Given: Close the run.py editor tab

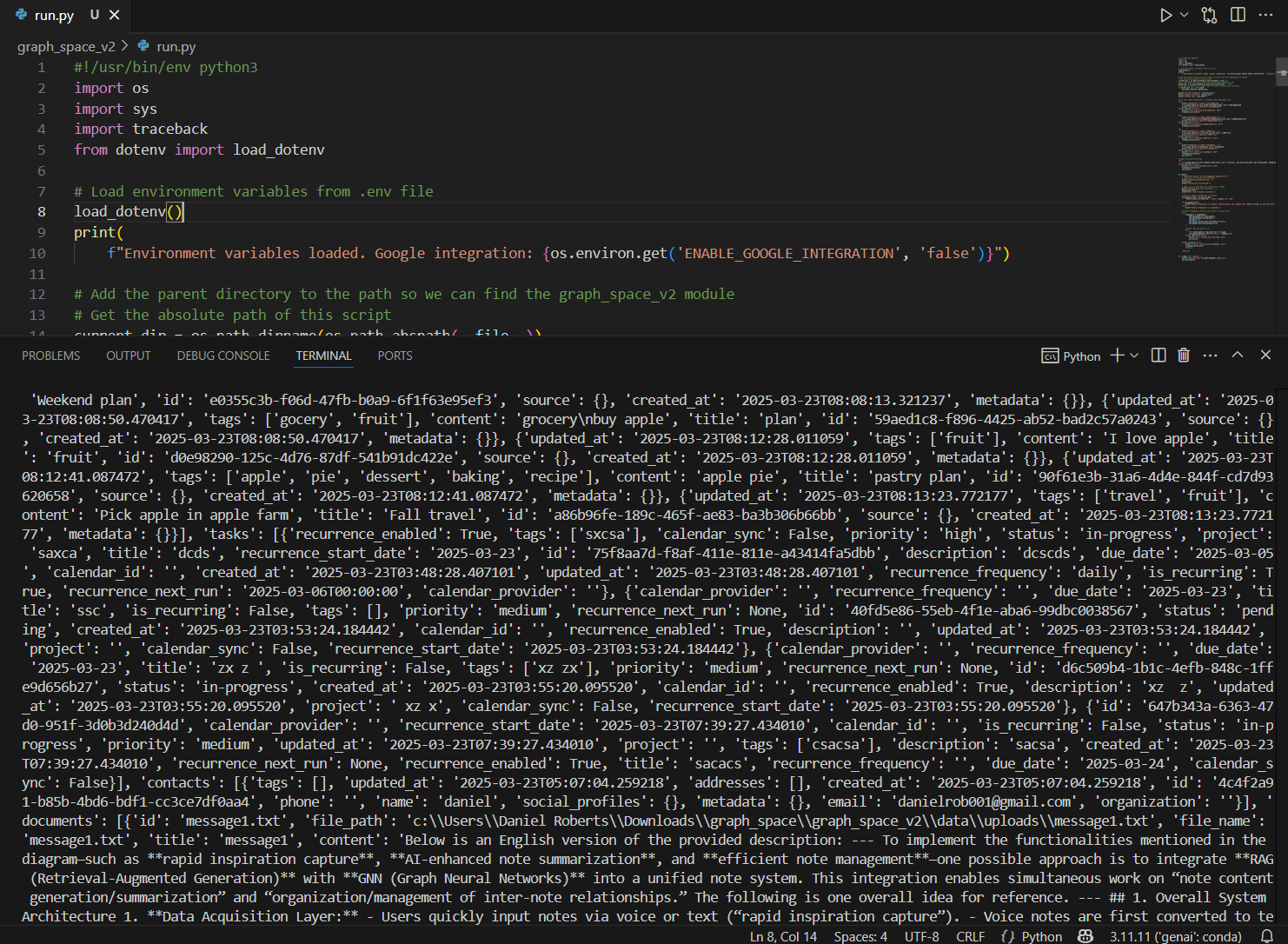Looking at the screenshot, I should pyautogui.click(x=115, y=15).
